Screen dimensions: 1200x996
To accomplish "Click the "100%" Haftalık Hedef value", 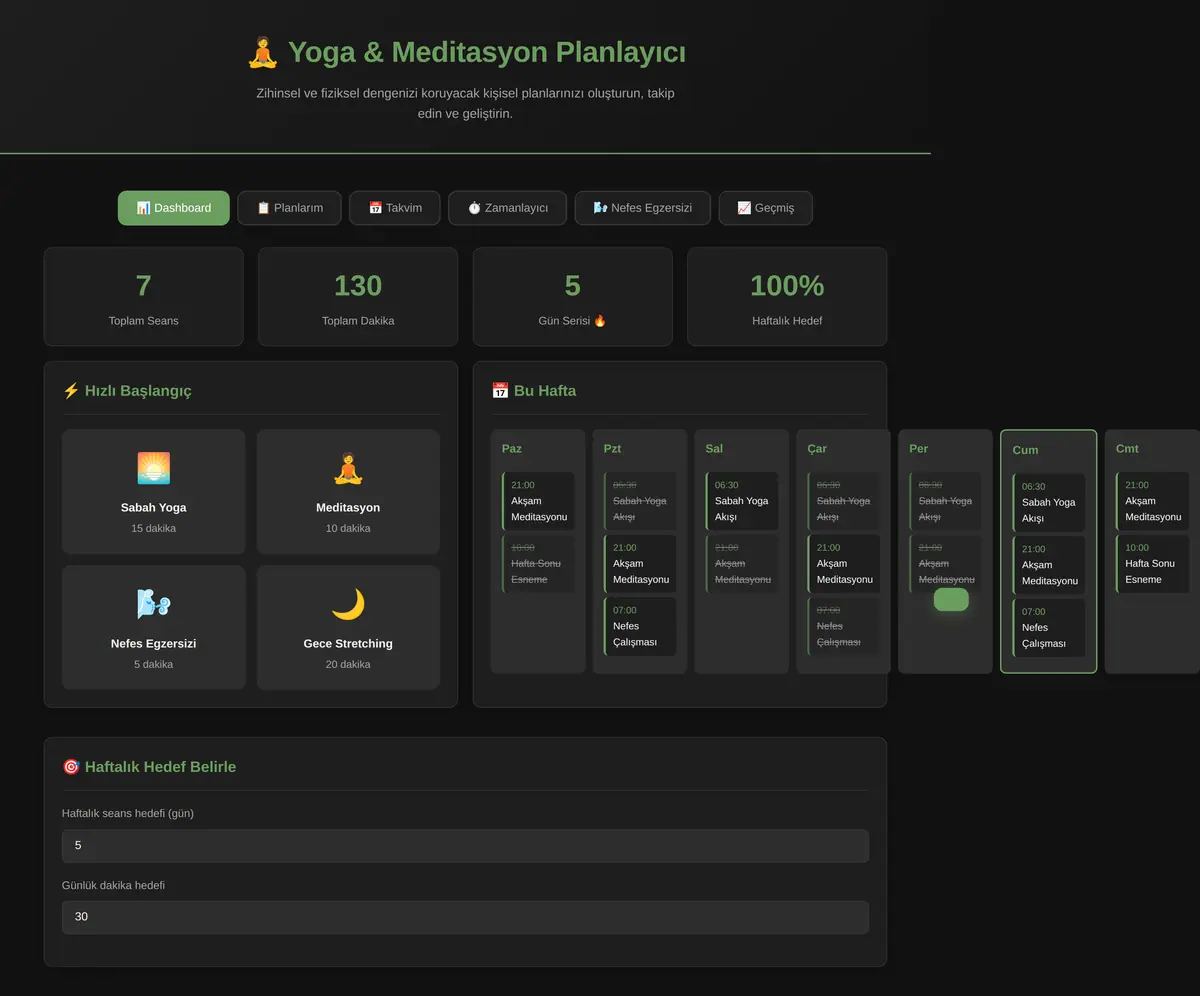I will click(787, 286).
